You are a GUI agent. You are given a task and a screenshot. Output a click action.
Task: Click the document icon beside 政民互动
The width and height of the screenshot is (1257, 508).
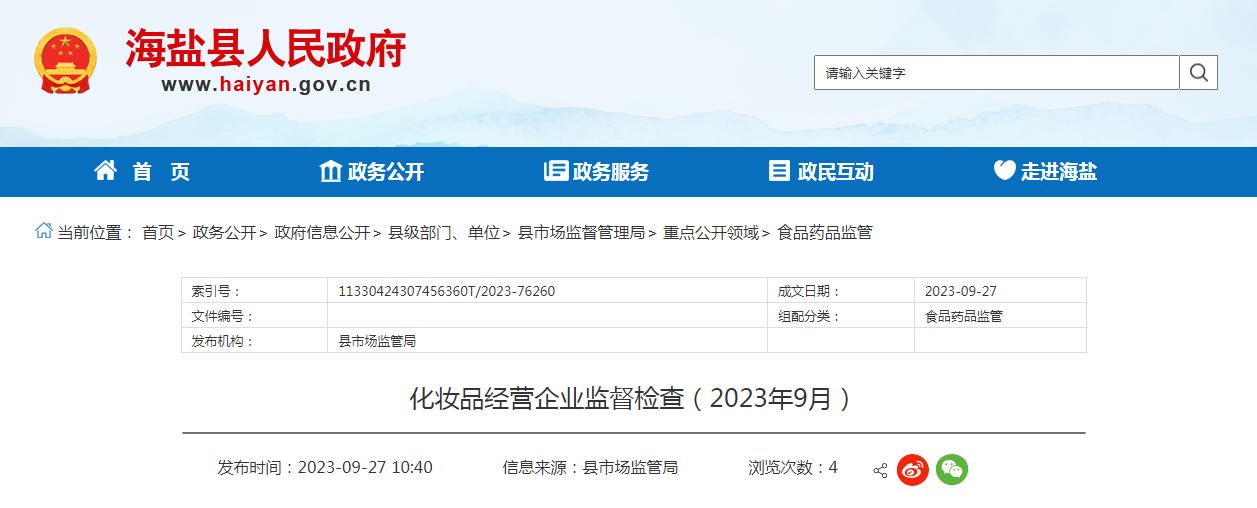click(x=779, y=171)
